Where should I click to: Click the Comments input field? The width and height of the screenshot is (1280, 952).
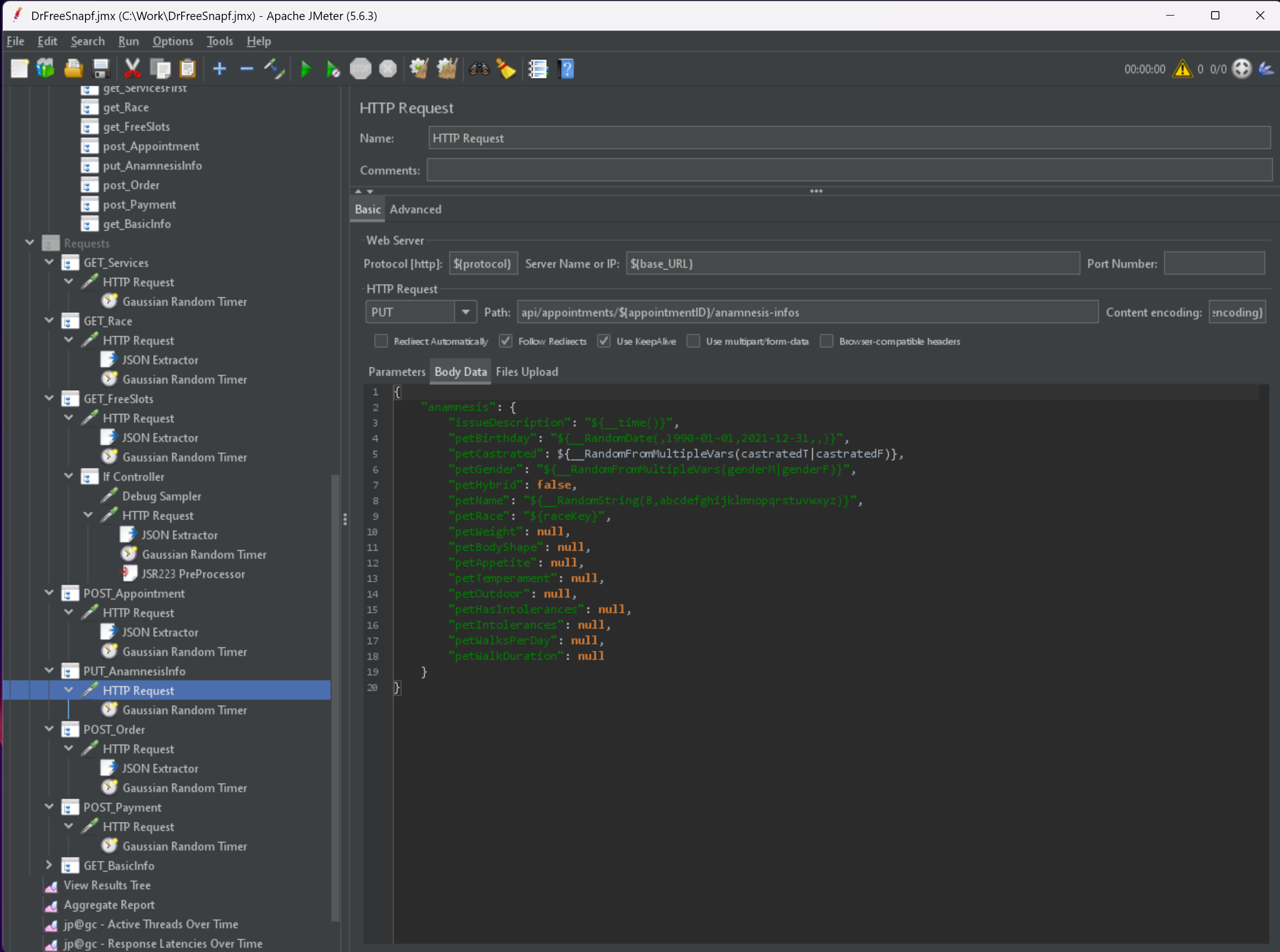[849, 170]
